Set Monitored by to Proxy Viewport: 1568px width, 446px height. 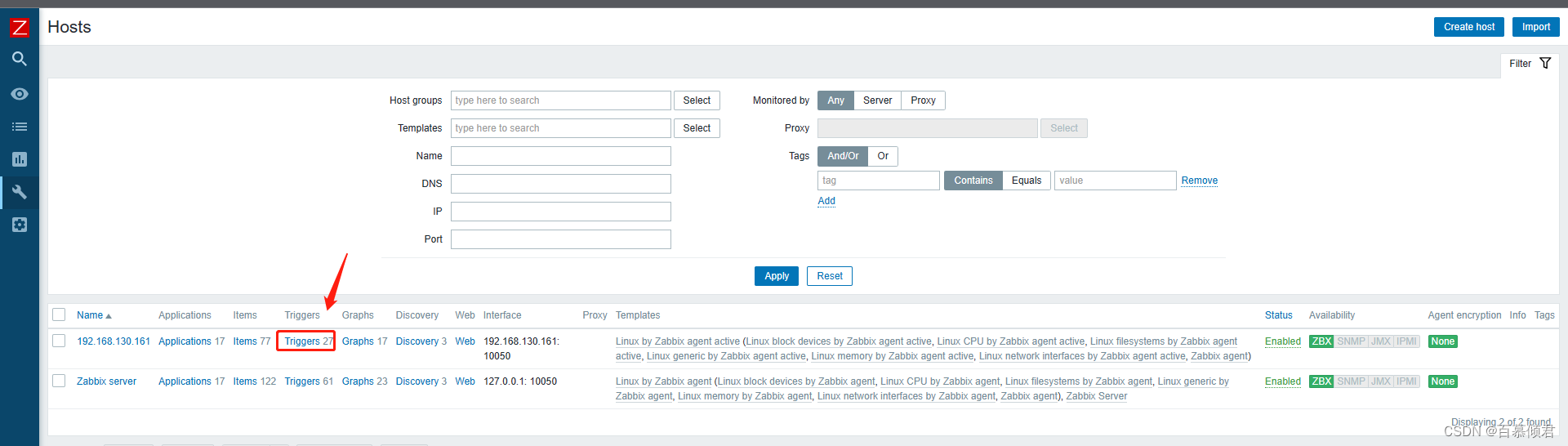tap(923, 100)
